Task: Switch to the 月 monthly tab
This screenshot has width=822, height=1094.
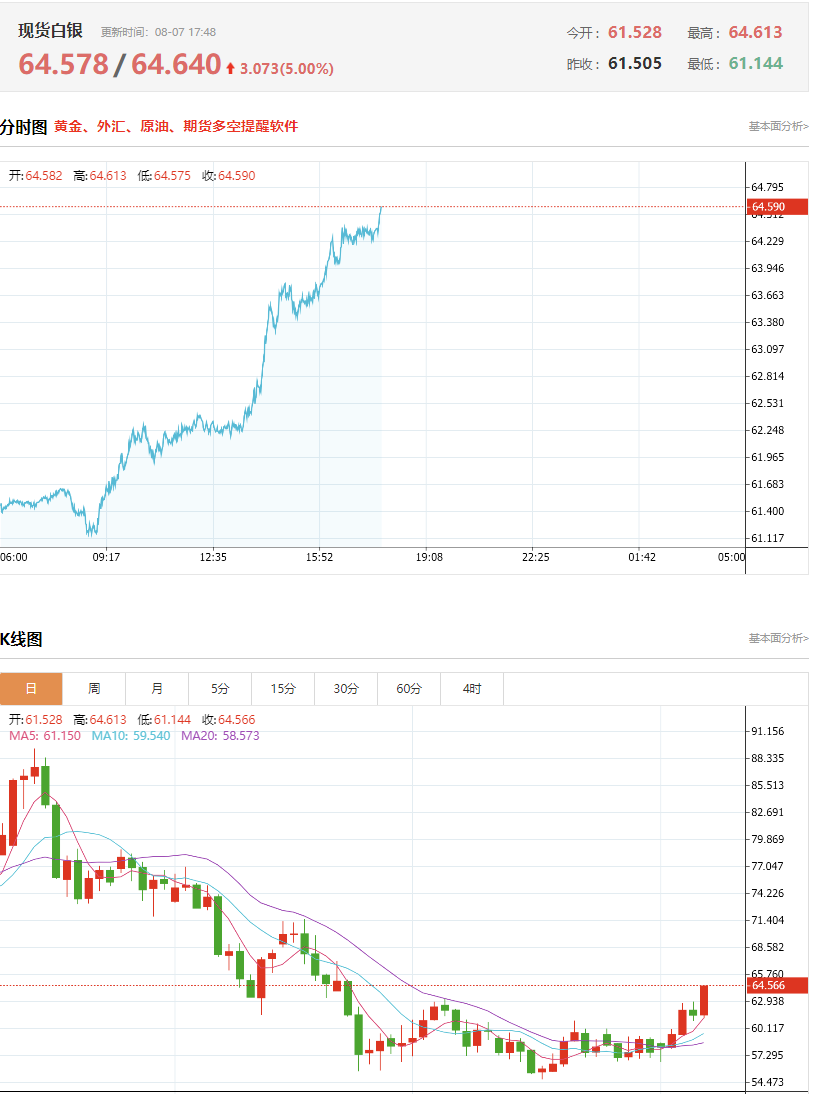Action: (x=157, y=689)
